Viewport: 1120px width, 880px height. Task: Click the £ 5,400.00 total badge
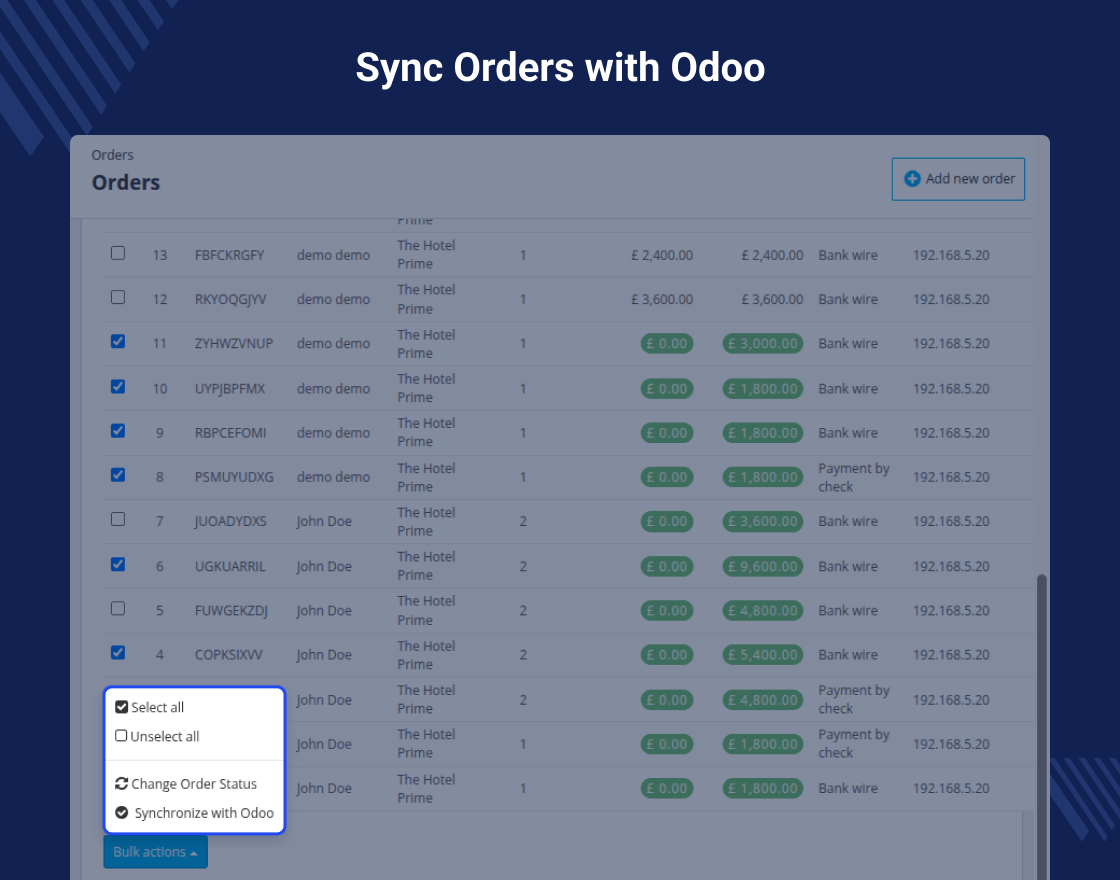coord(762,655)
